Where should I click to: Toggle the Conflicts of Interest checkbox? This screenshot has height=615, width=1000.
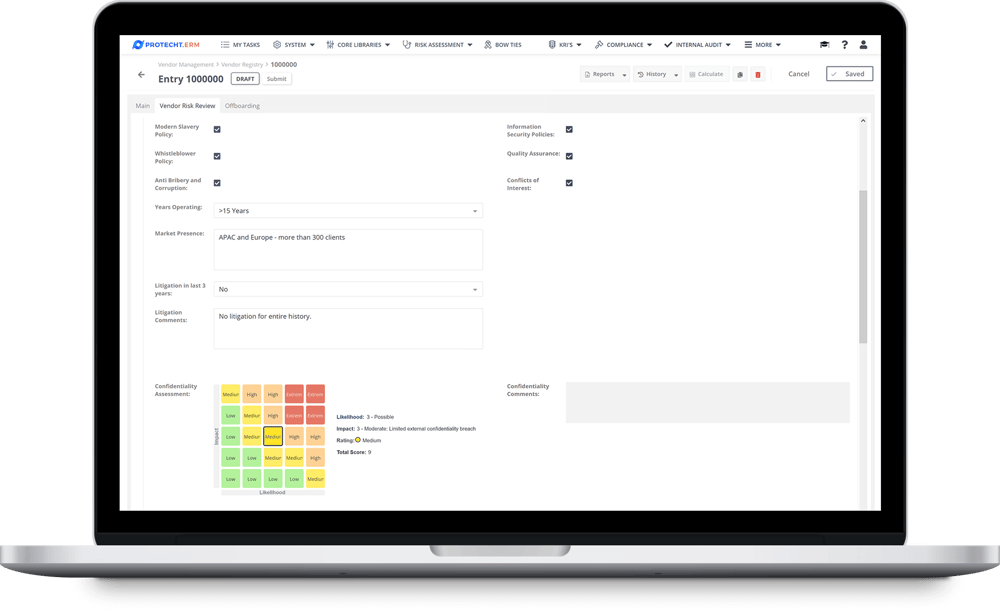569,182
